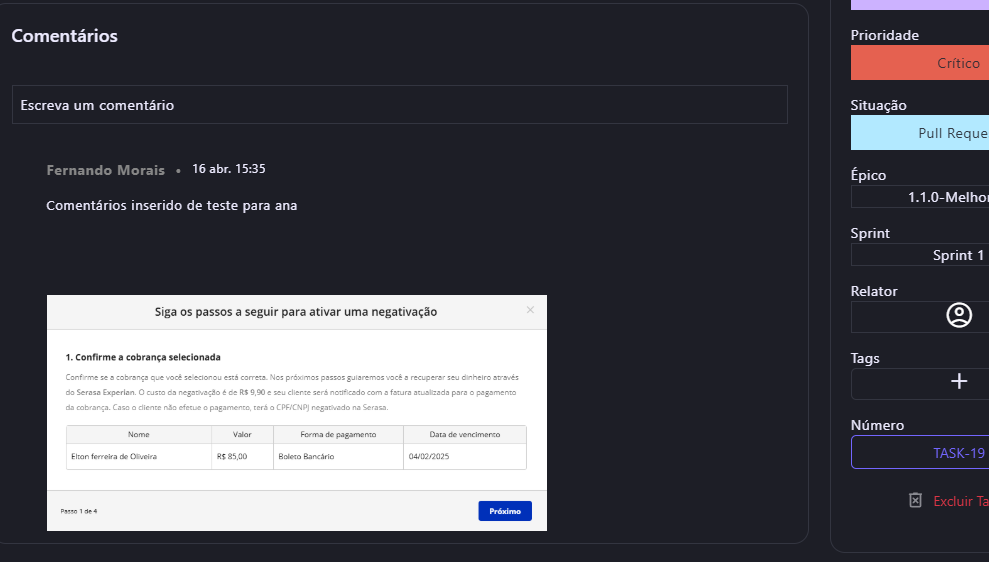The width and height of the screenshot is (989, 562).
Task: Click the comment timestamp 16 abr. 15:35
Action: point(228,169)
